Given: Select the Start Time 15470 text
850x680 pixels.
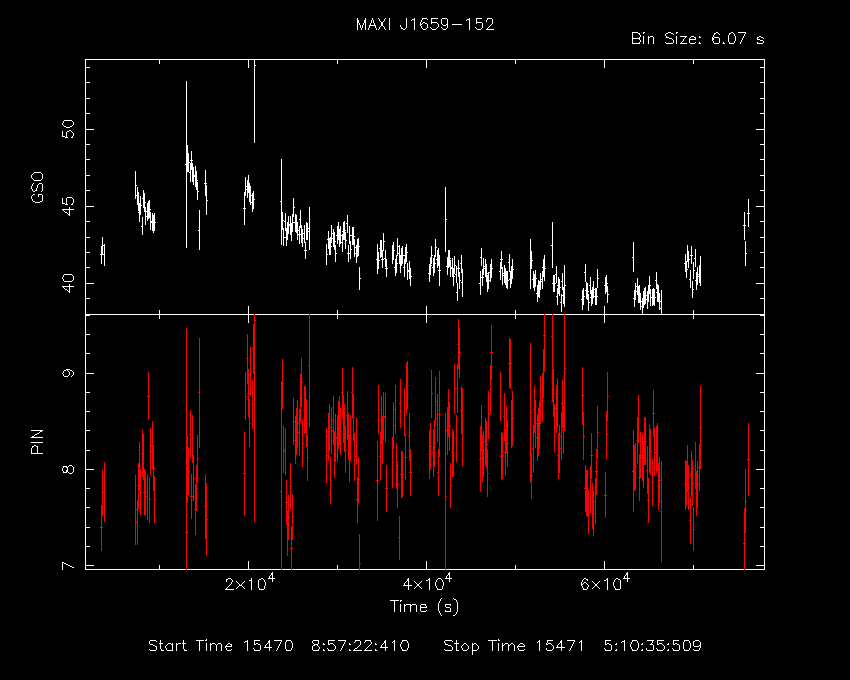Looking at the screenshot, I should pos(221,646).
